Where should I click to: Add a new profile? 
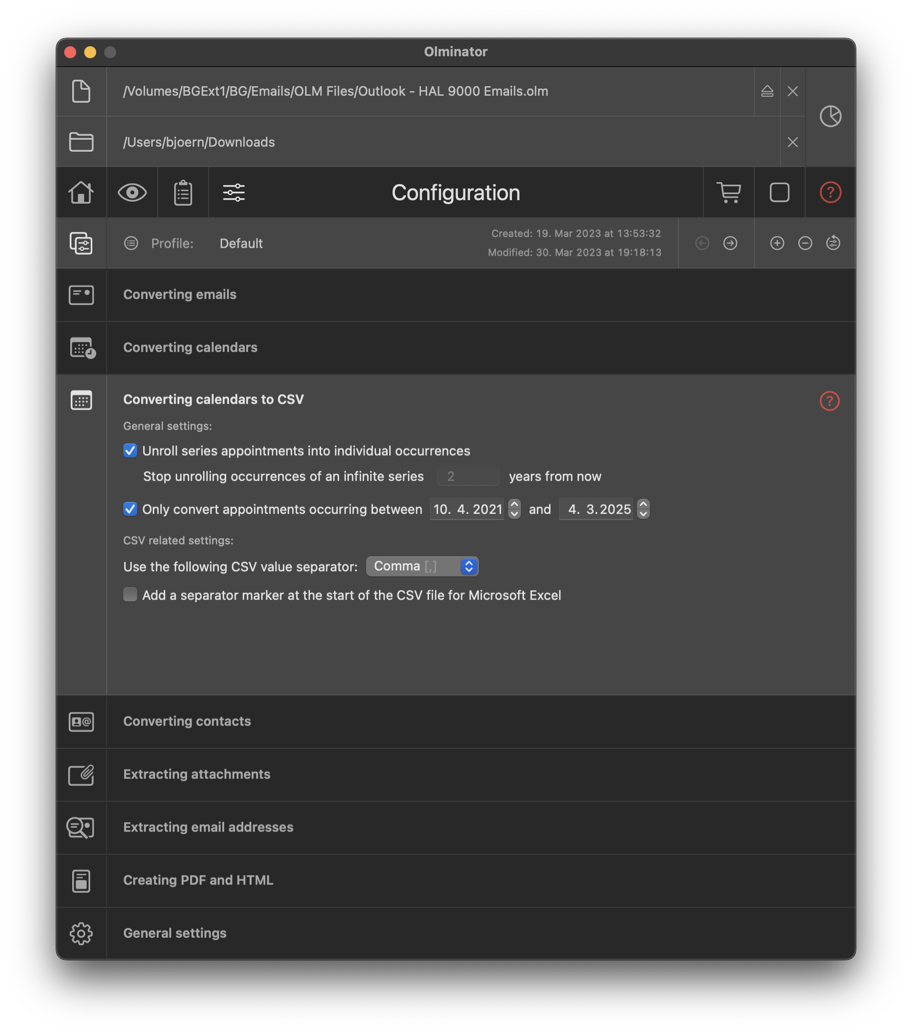(x=777, y=243)
